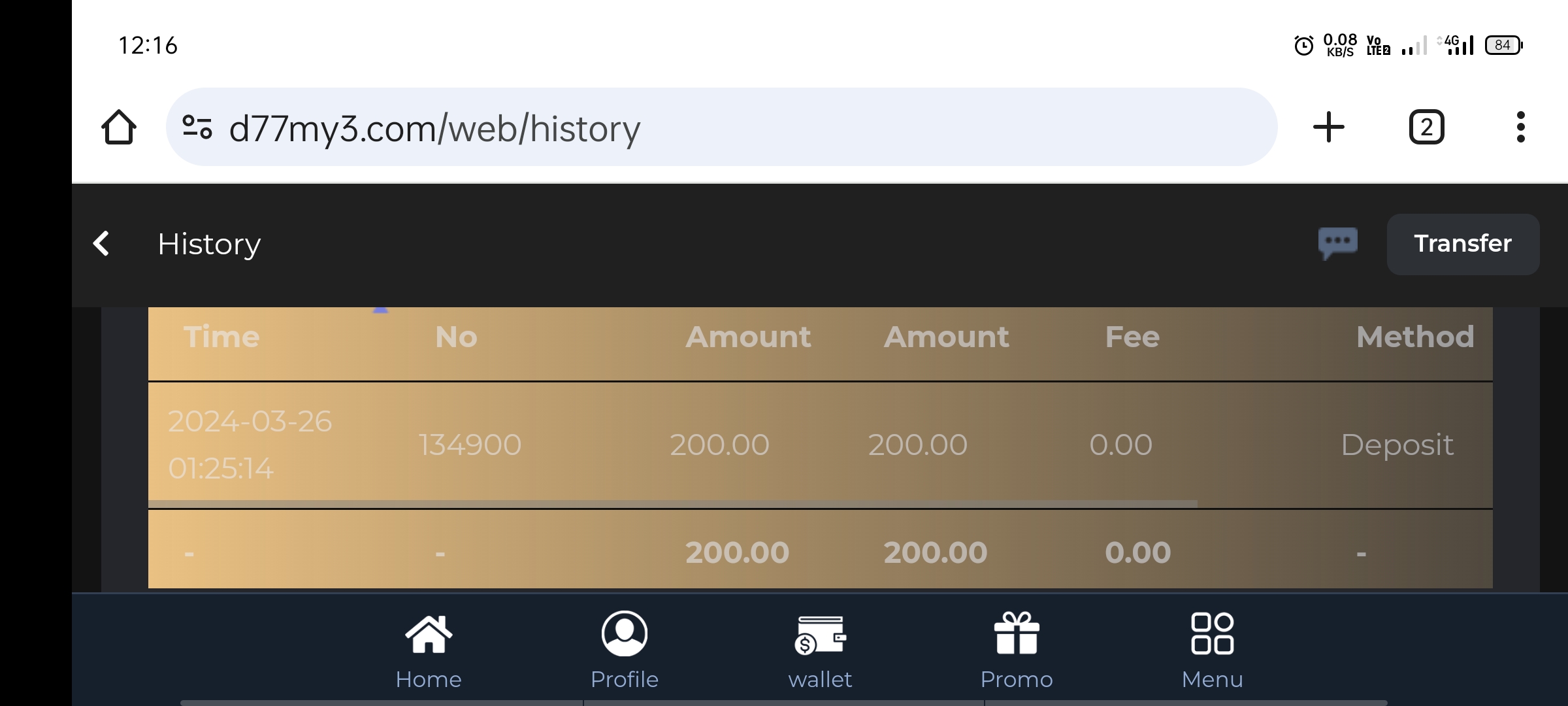This screenshot has height=706, width=1568.
Task: Open the chat support bubble icon
Action: (x=1337, y=243)
